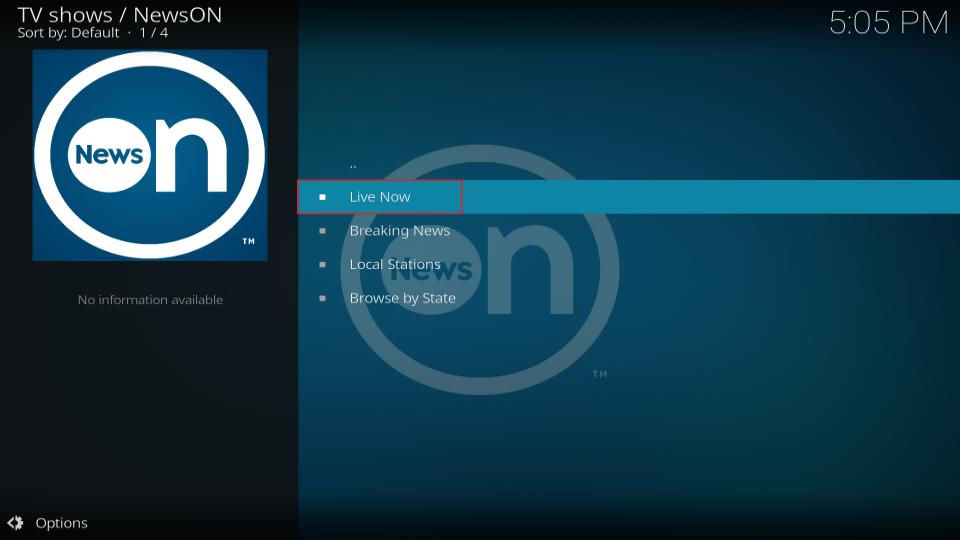Viewport: 960px width, 540px height.
Task: Click the 'Sort by: Default' label
Action: 68,33
